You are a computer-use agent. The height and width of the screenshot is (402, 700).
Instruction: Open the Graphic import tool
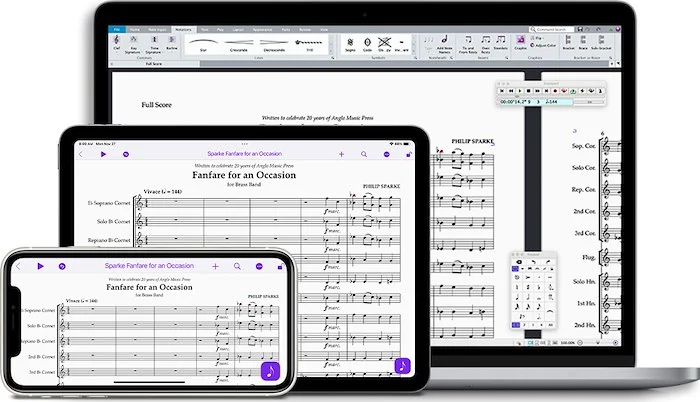521,43
